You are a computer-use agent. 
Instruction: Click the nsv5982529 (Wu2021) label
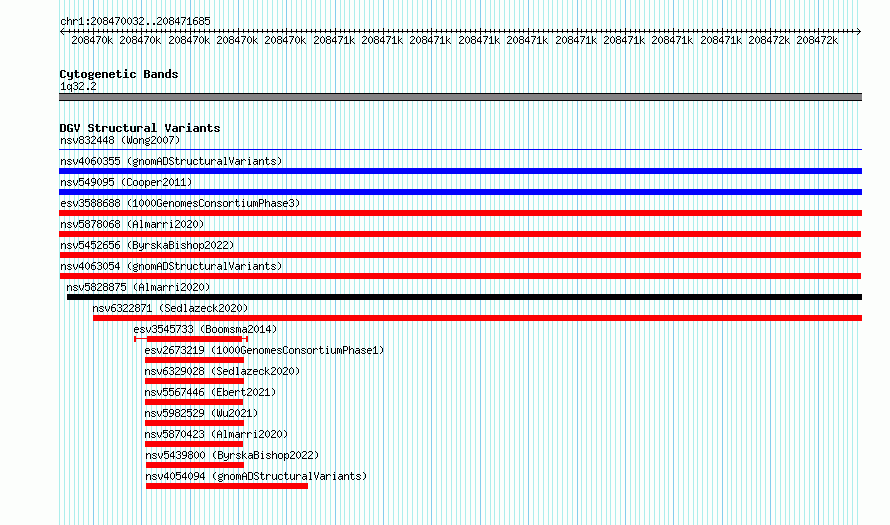coord(201,413)
